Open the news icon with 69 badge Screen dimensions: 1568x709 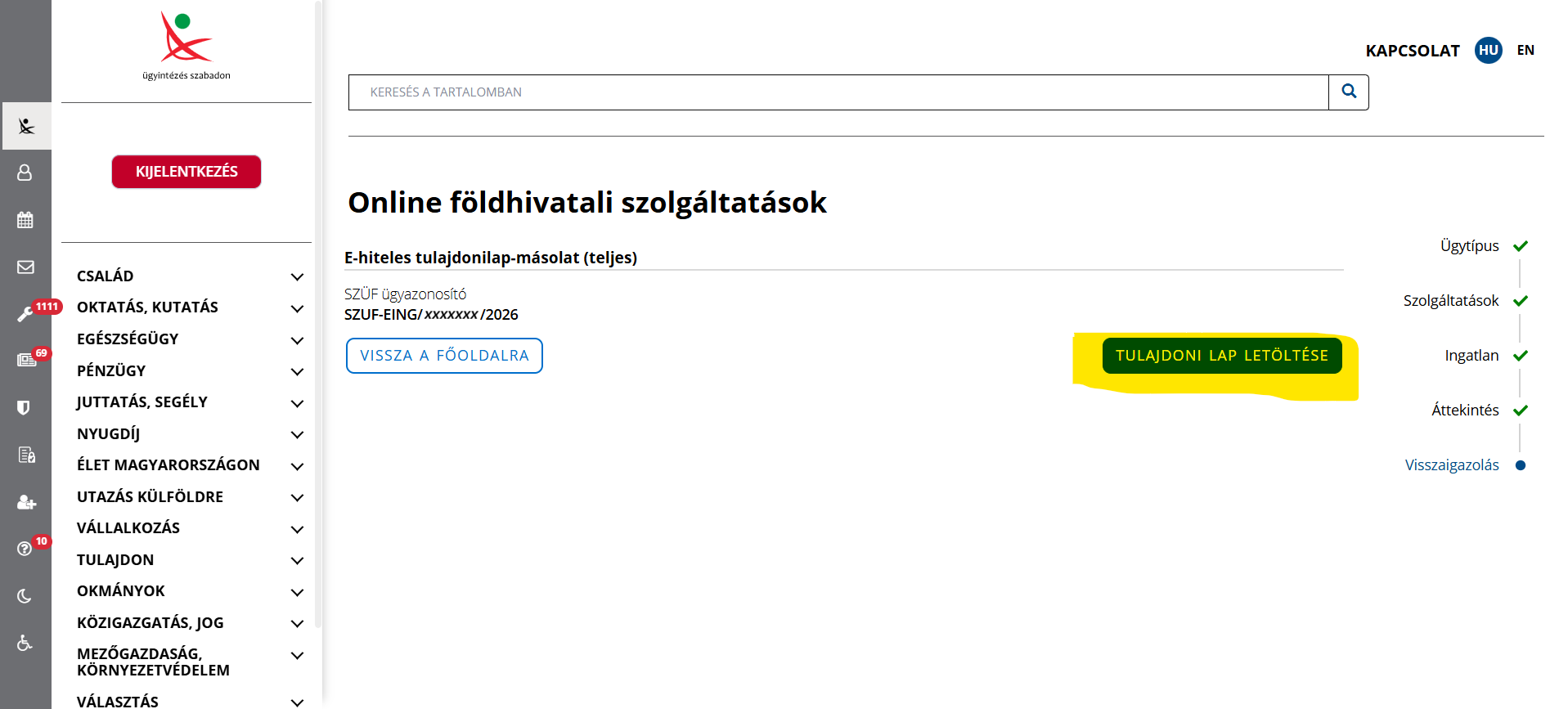26,361
